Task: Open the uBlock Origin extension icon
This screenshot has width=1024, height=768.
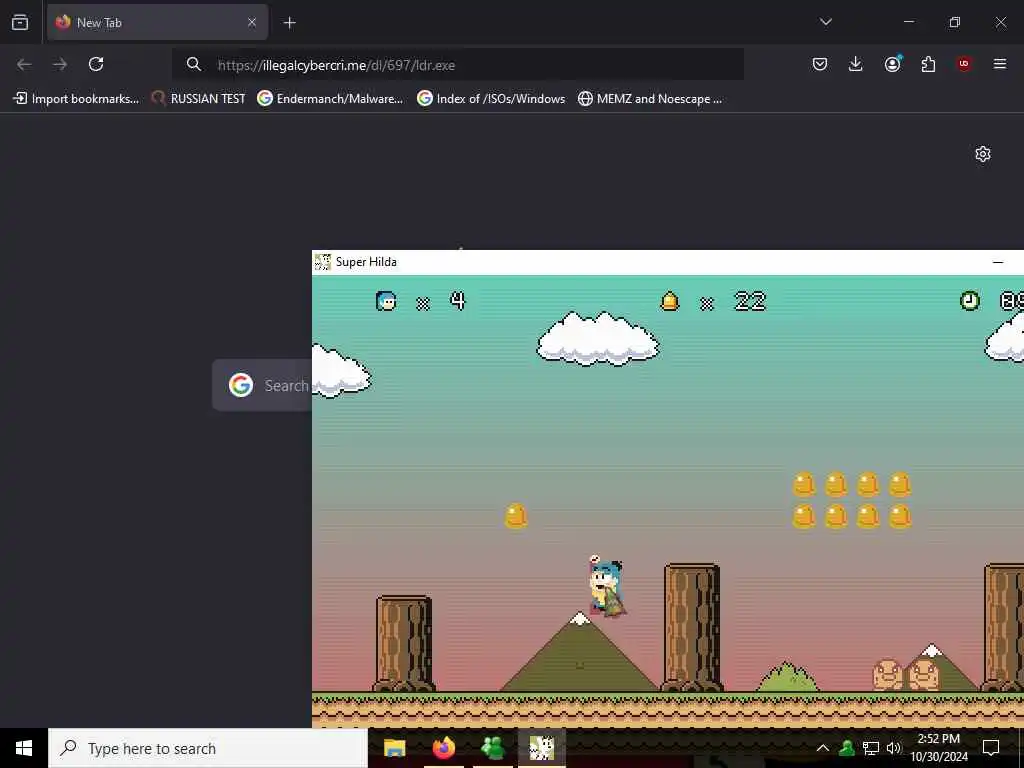Action: click(x=964, y=64)
